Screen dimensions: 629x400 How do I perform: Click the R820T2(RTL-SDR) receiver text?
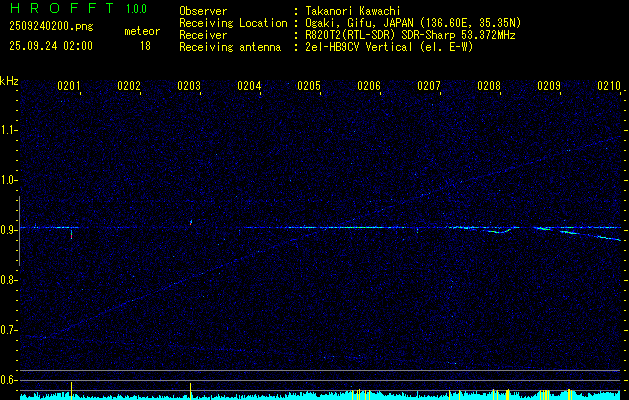(410, 35)
